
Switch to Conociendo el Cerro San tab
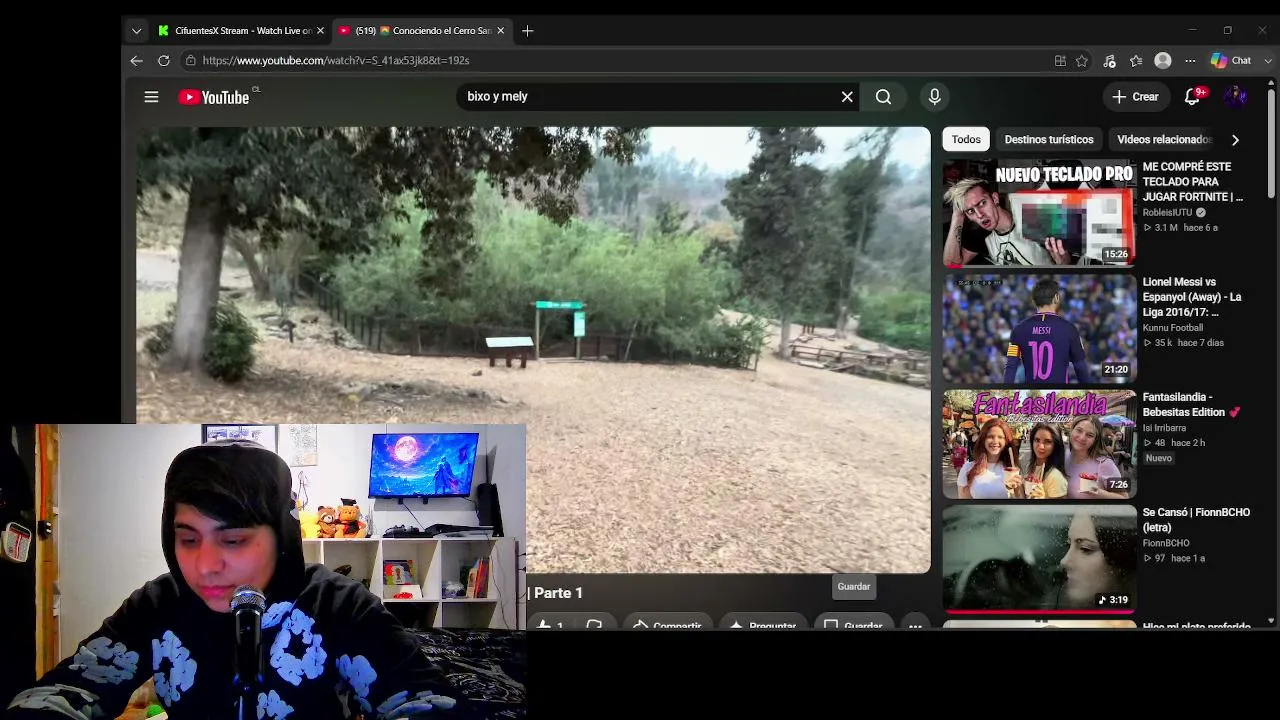click(421, 31)
